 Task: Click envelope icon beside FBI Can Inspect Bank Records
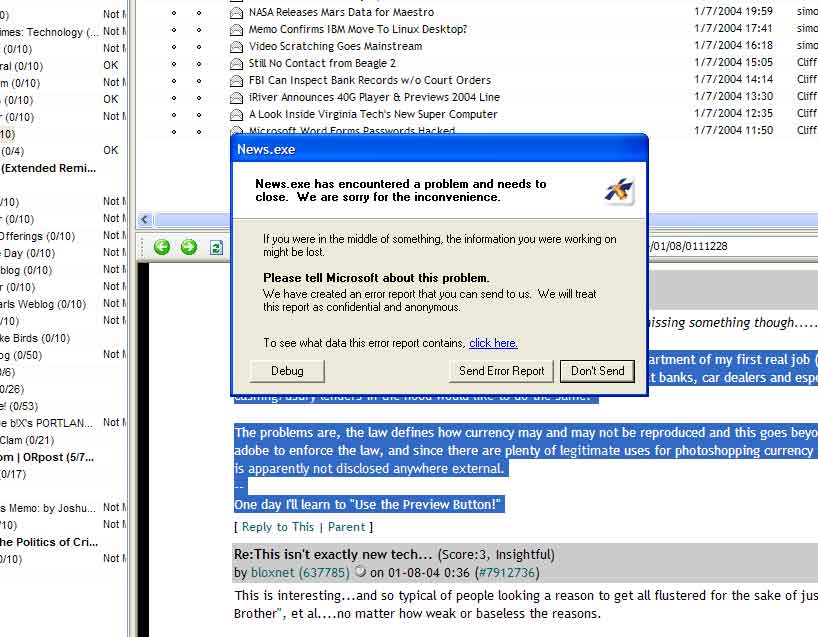coord(236,81)
